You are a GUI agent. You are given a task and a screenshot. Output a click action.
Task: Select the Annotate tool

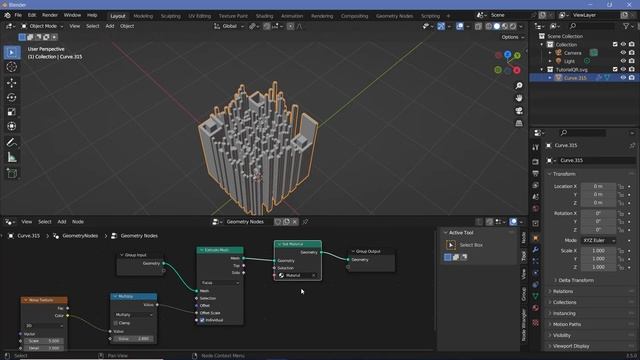tap(11, 142)
